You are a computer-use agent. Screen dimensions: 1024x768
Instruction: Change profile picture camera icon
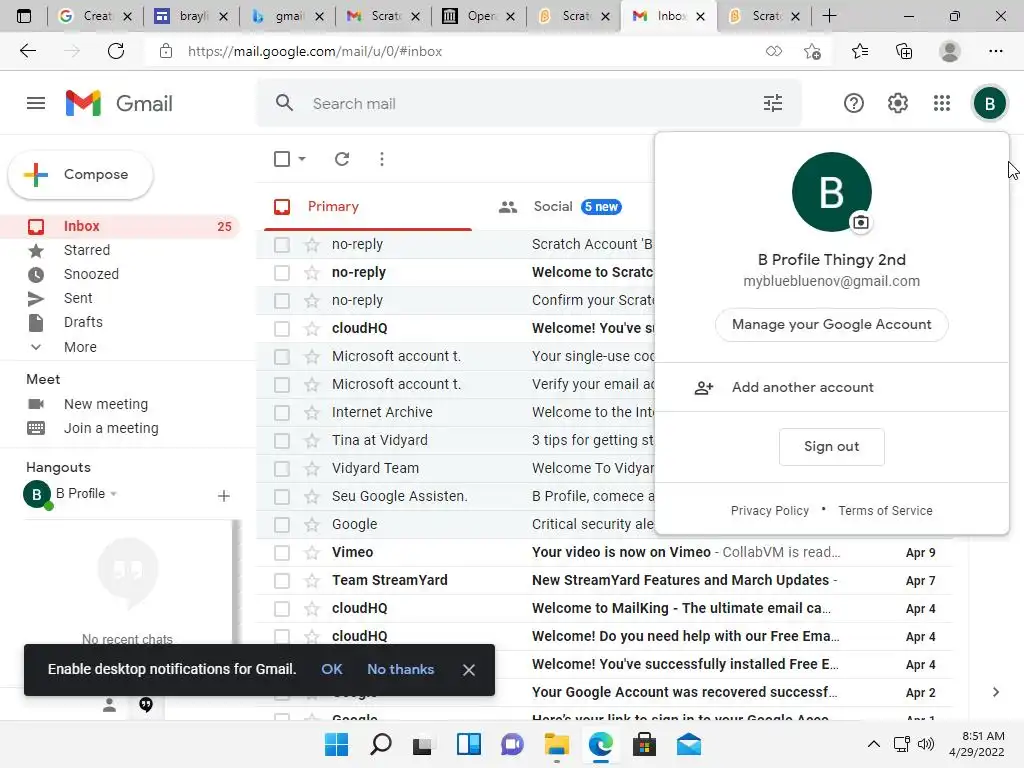(861, 223)
